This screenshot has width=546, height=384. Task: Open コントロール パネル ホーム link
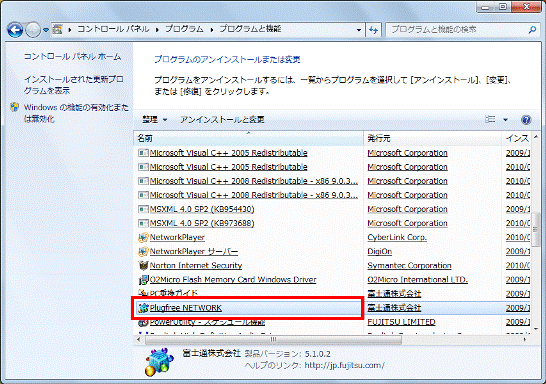72,56
